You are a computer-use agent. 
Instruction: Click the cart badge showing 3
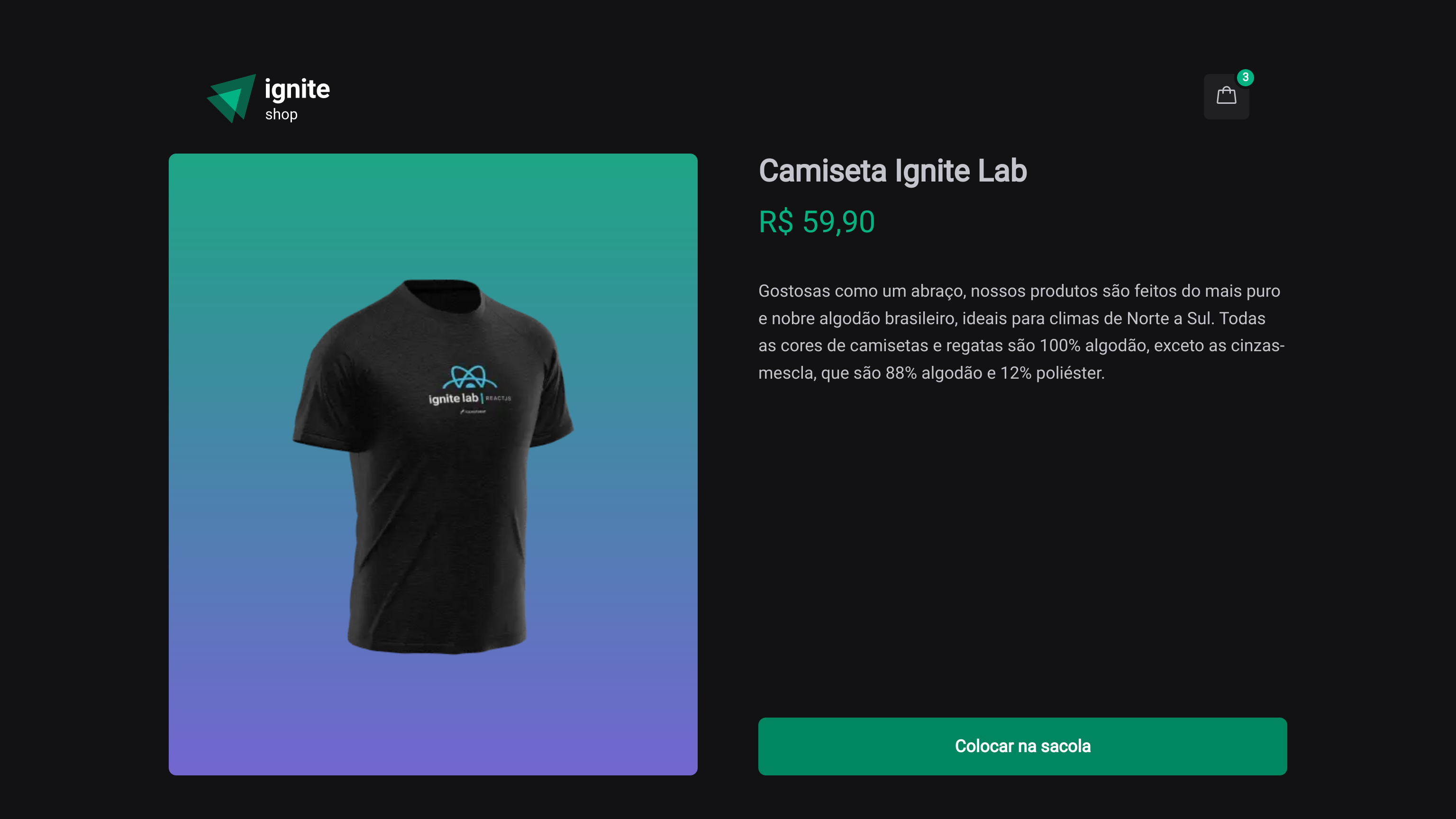[1245, 77]
